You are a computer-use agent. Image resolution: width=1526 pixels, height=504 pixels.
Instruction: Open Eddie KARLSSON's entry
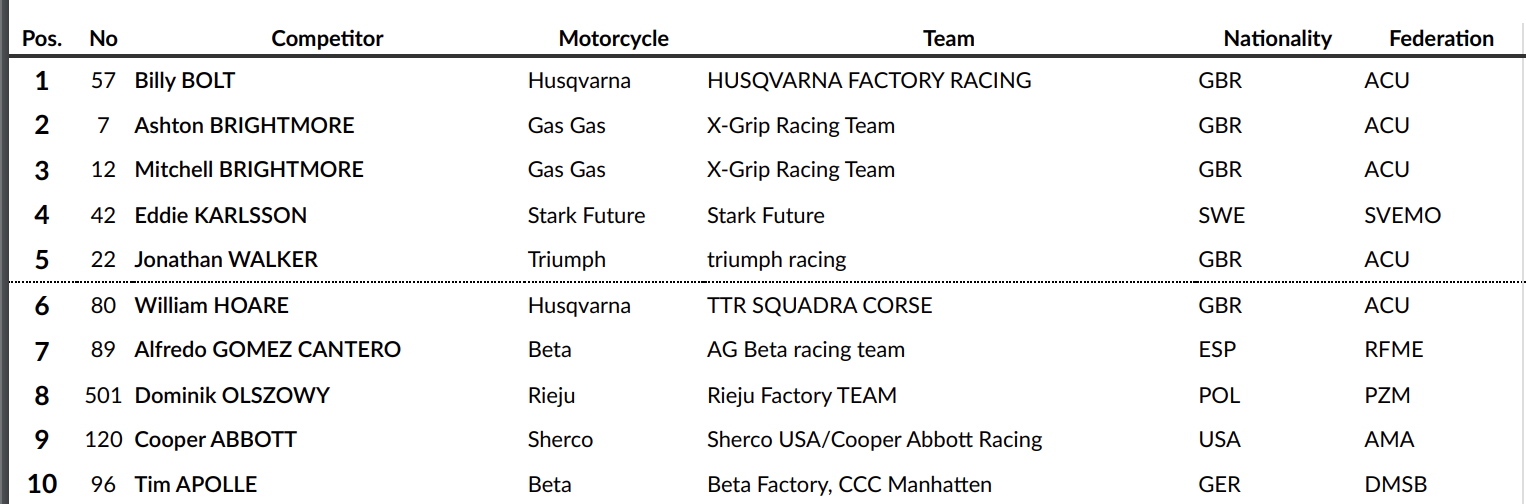pos(221,215)
